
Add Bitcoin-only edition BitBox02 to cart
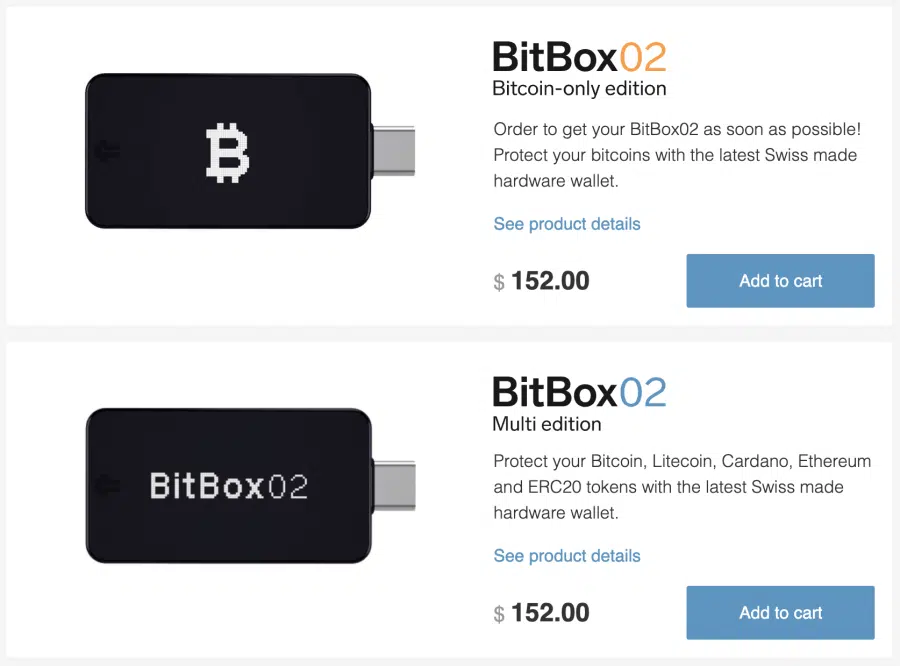[780, 281]
